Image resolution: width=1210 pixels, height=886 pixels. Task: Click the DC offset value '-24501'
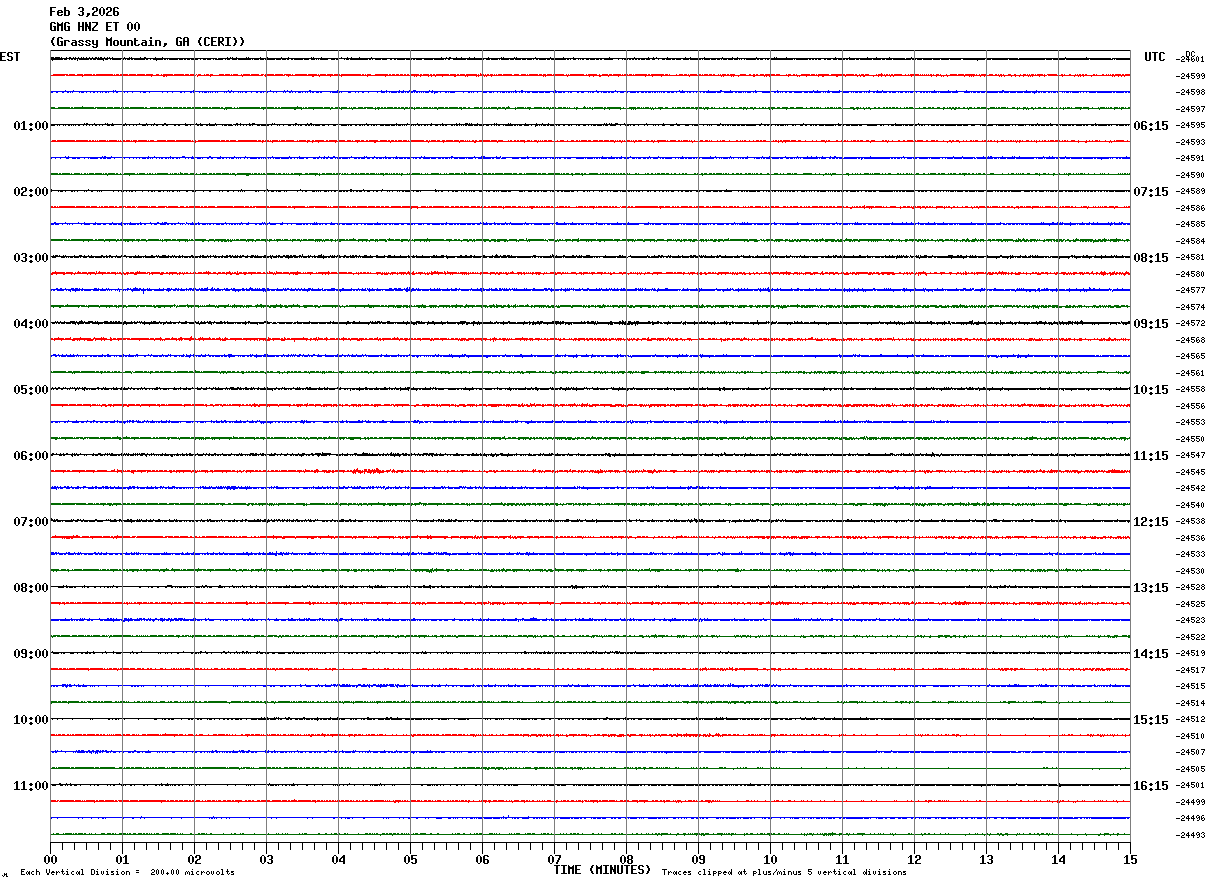point(1190,786)
